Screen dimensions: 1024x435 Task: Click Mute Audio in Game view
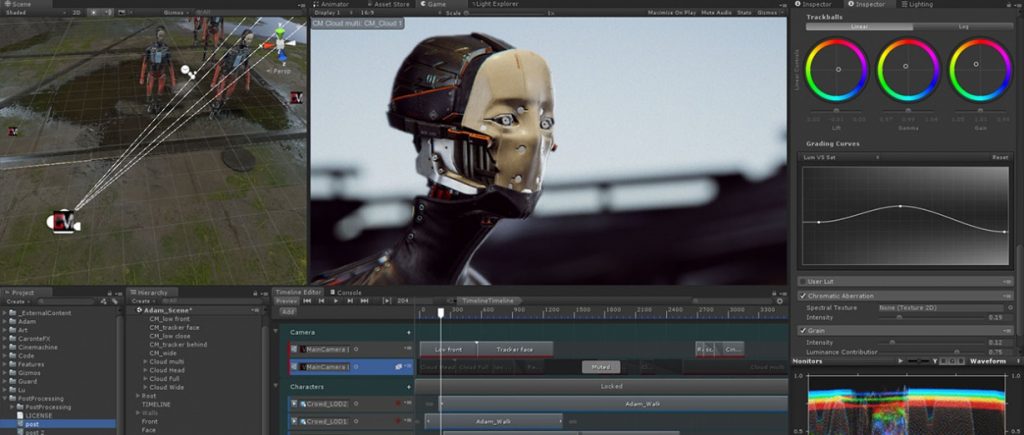click(716, 12)
